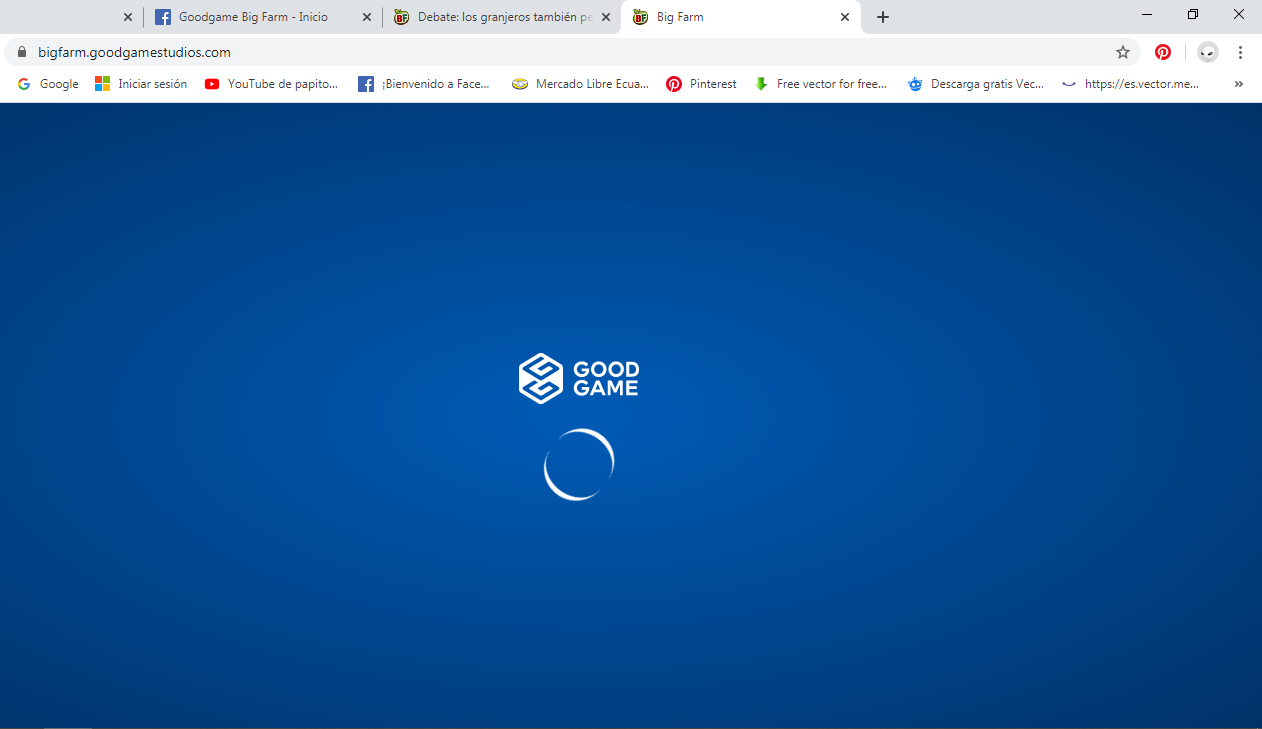Close the Goodgame Big Farm - Inicio tab
This screenshot has width=1262, height=729.
click(x=367, y=17)
